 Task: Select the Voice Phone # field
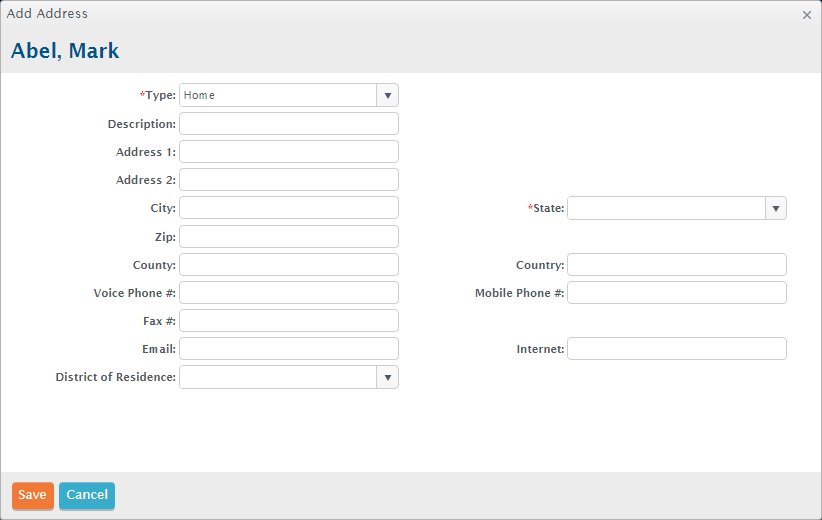[289, 292]
